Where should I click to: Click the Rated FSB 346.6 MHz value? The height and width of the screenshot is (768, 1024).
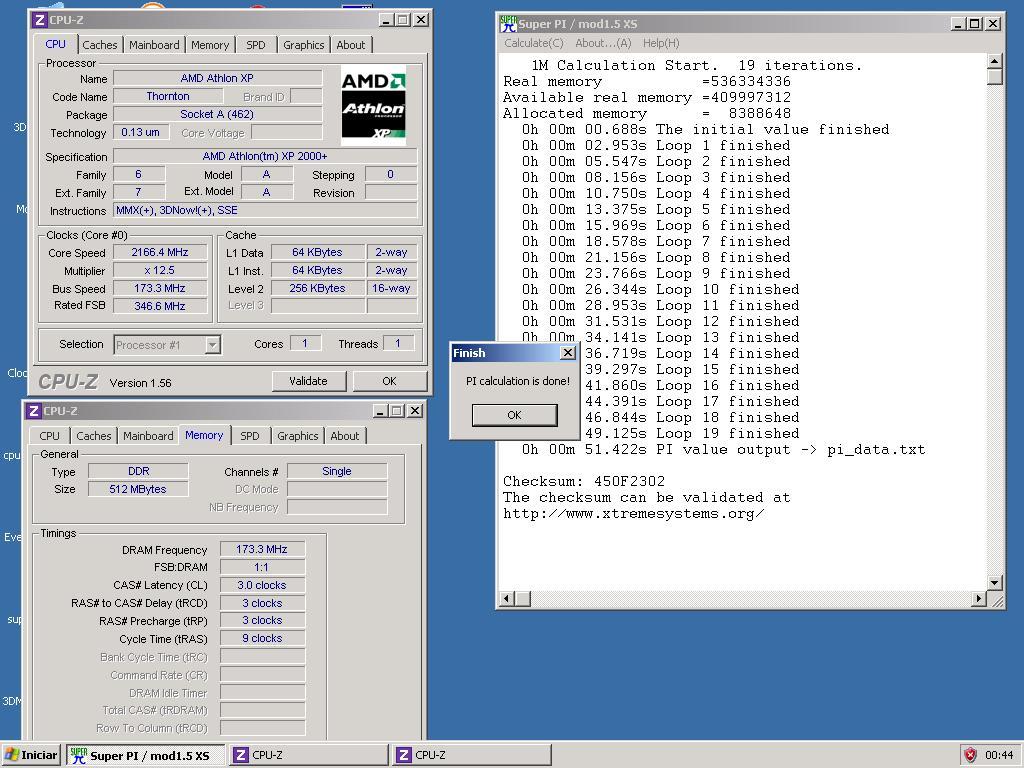160,306
